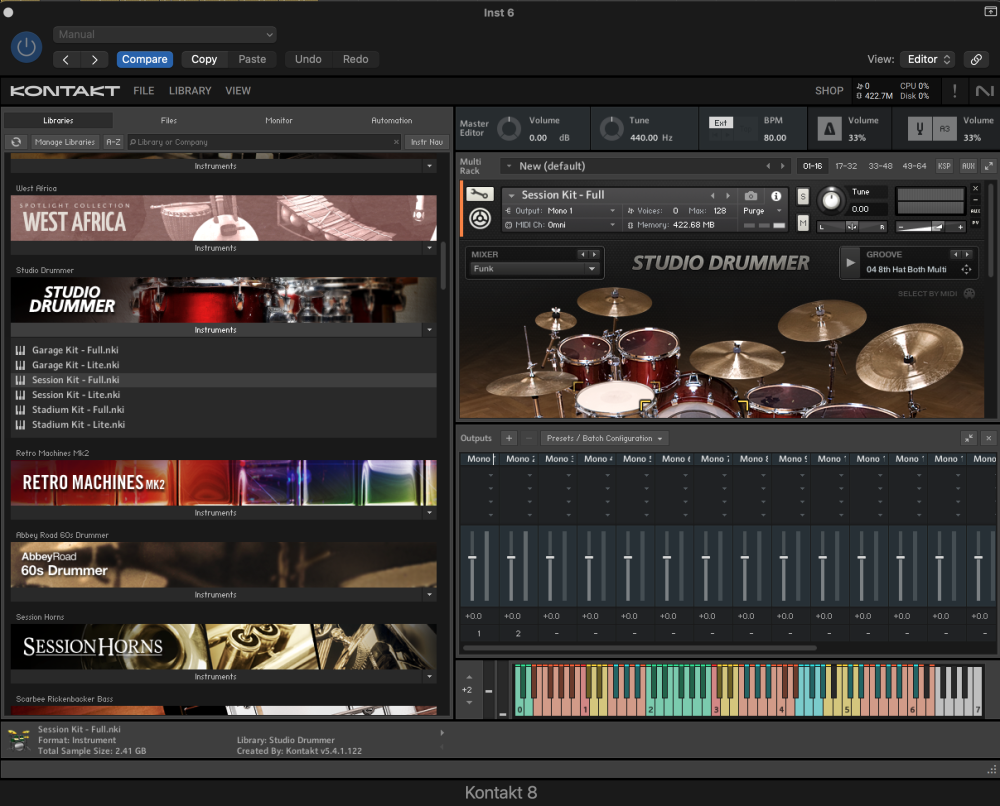Viewport: 1000px width, 806px height.
Task: Switch to the Files tab
Action: click(x=169, y=121)
